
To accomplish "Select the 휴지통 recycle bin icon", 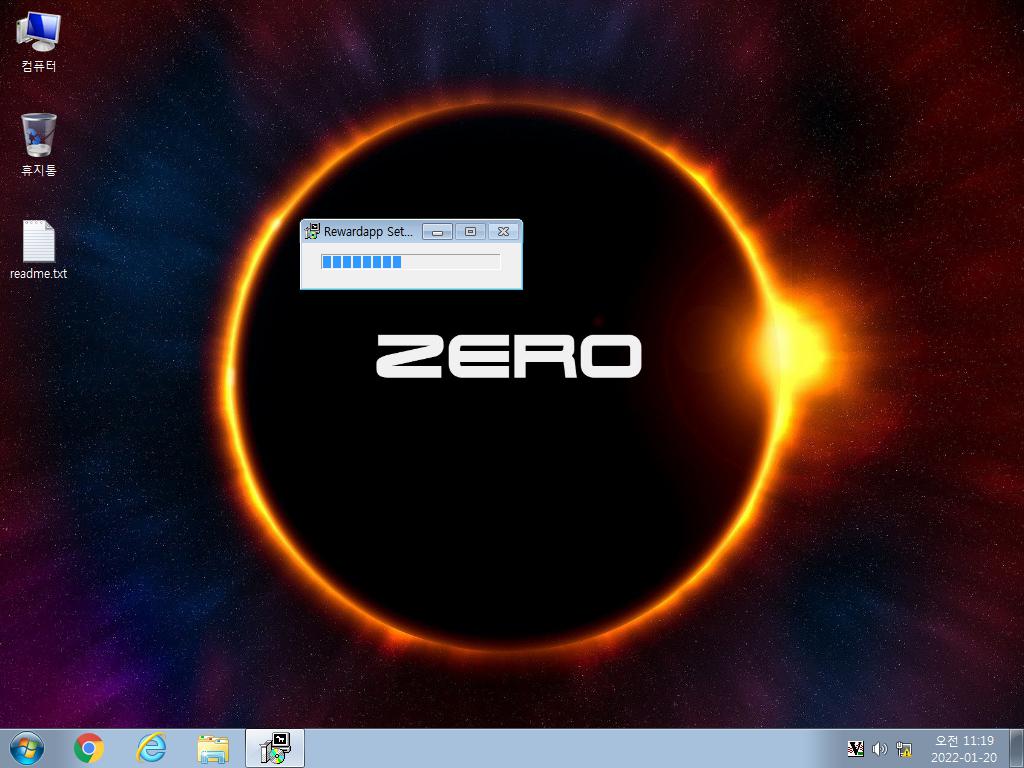I will 39,144.
